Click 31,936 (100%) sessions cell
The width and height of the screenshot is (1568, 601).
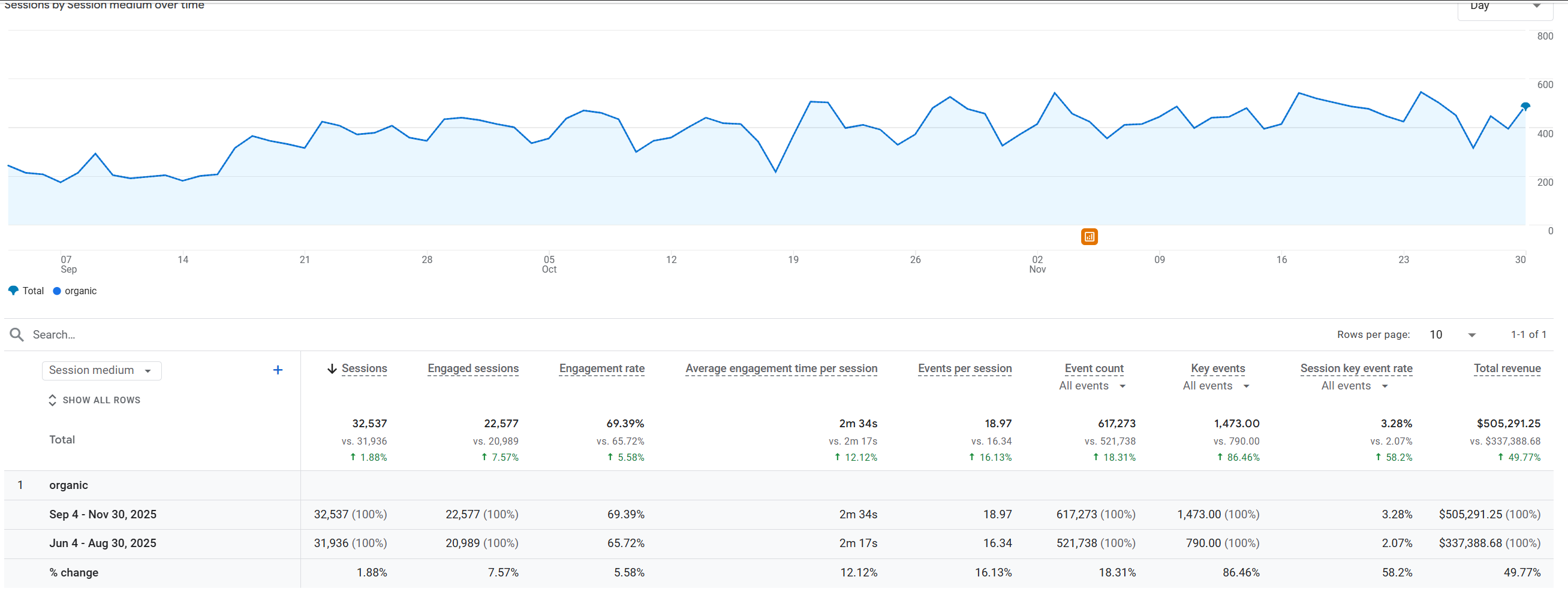350,543
